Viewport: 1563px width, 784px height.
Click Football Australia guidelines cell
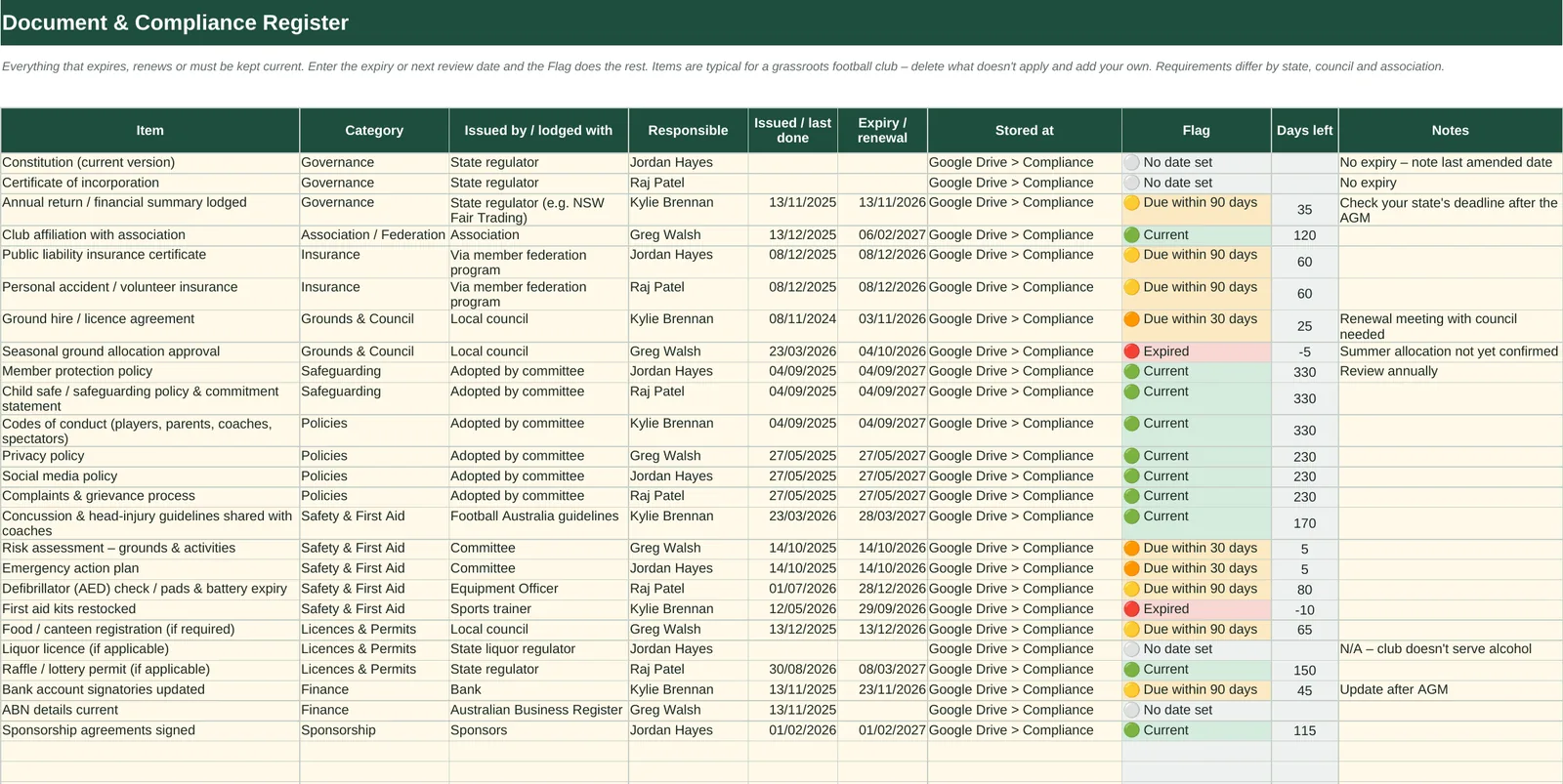click(538, 523)
